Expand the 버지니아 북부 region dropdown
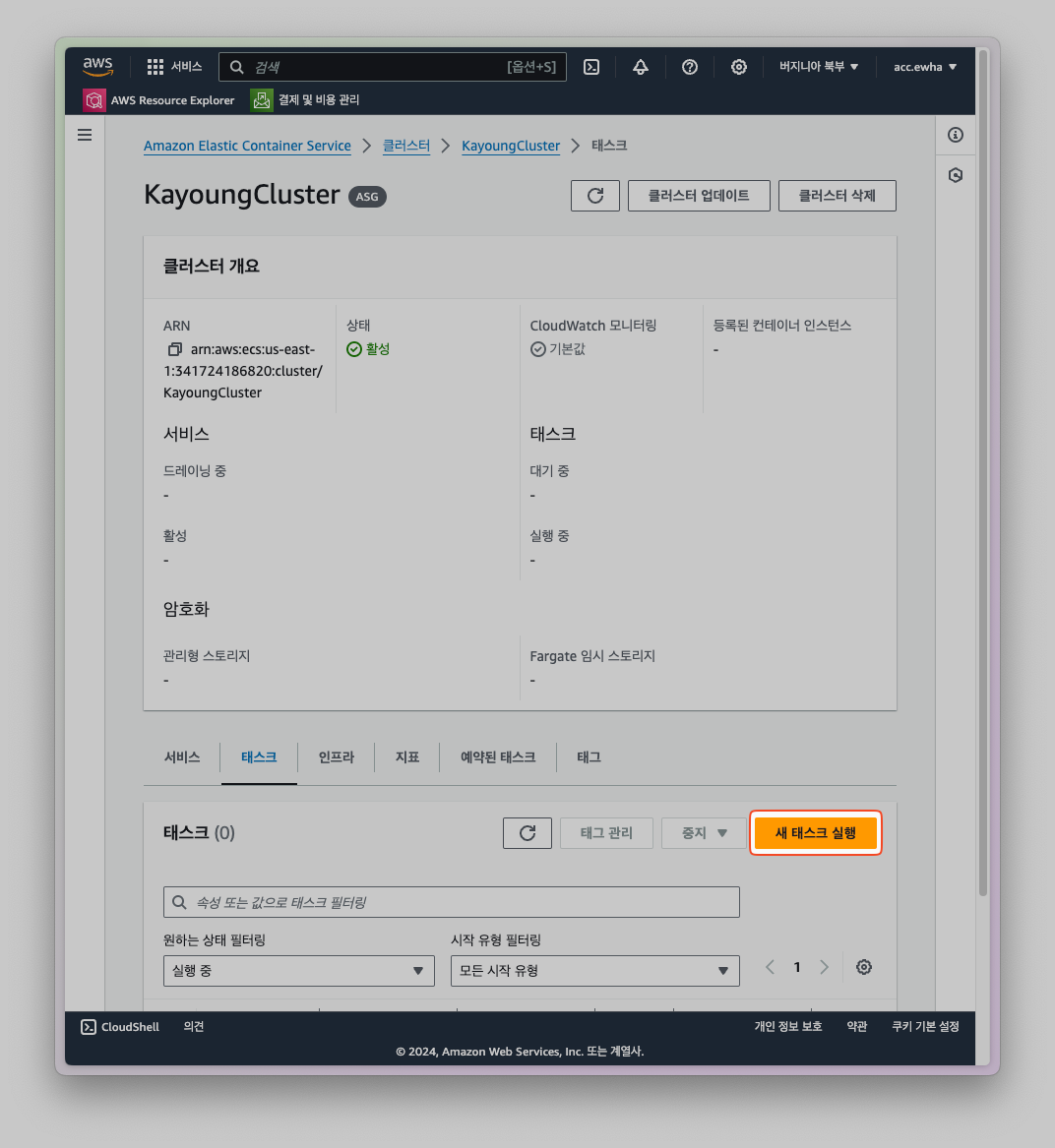 click(819, 67)
